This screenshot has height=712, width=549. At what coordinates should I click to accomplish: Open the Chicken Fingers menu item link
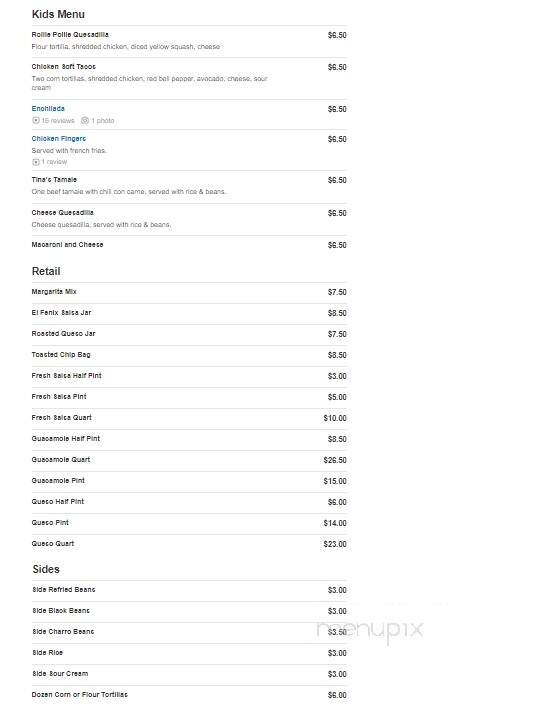59,138
